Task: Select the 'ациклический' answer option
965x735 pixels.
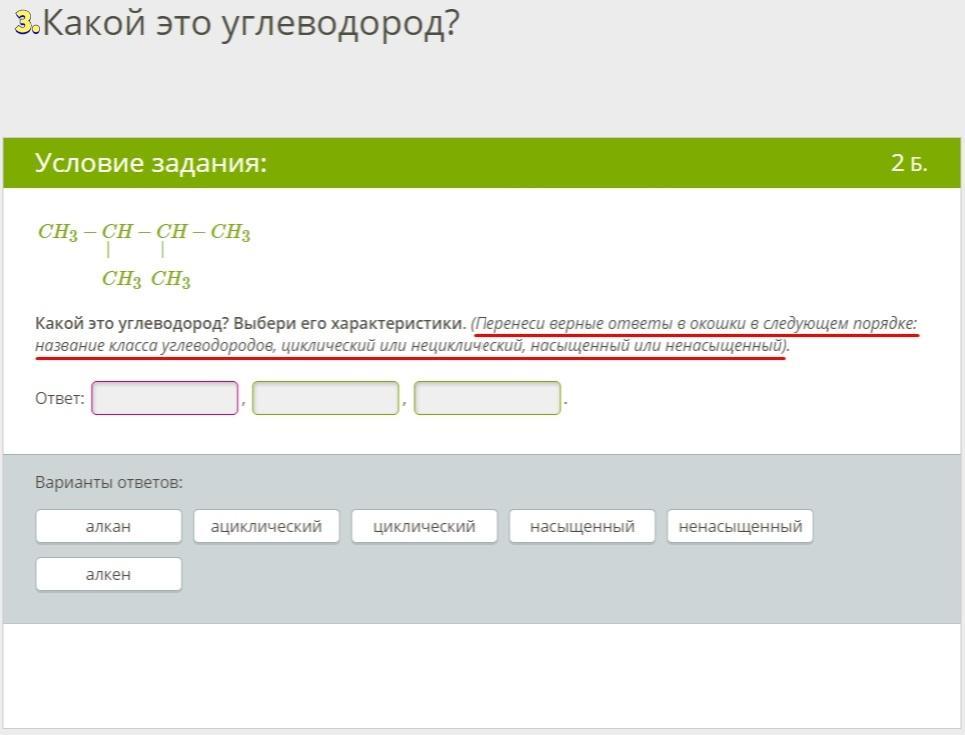Action: [266, 526]
